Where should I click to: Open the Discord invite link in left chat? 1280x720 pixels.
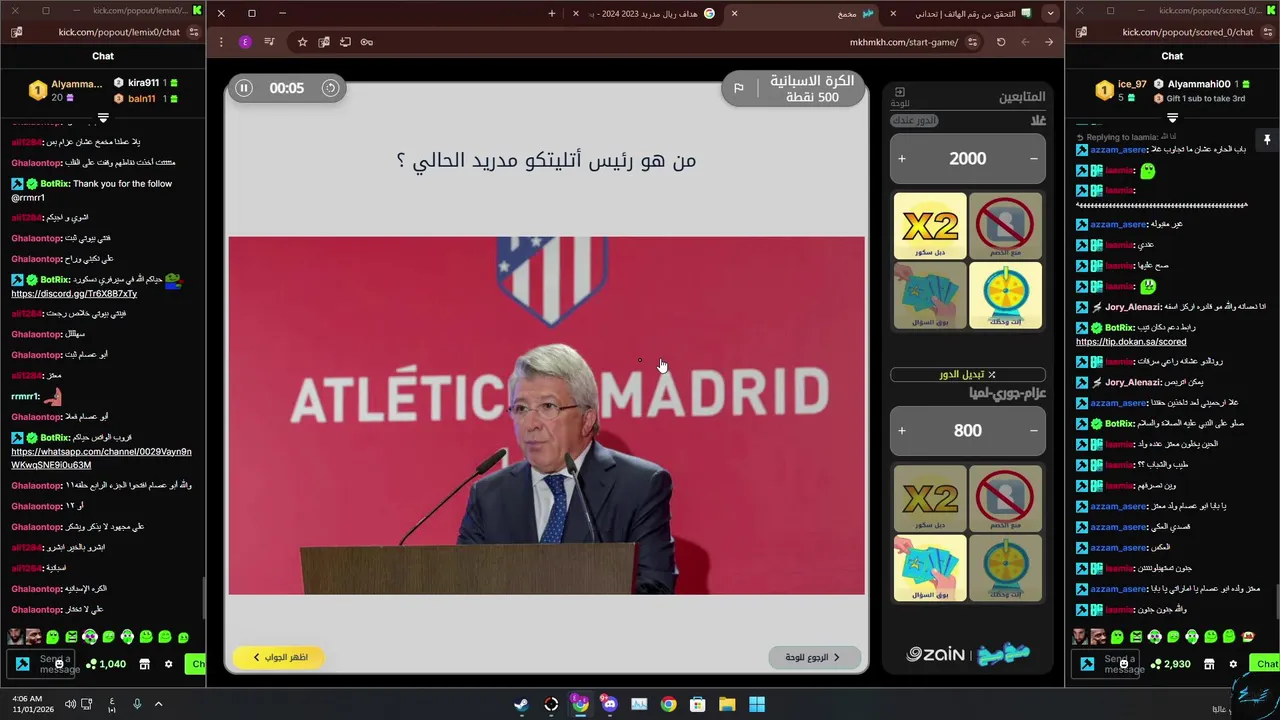74,294
